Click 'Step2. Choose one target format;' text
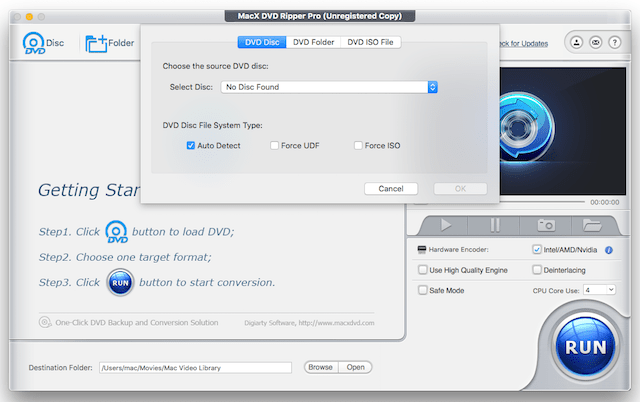Viewport: 640px width, 402px height. tap(125, 257)
